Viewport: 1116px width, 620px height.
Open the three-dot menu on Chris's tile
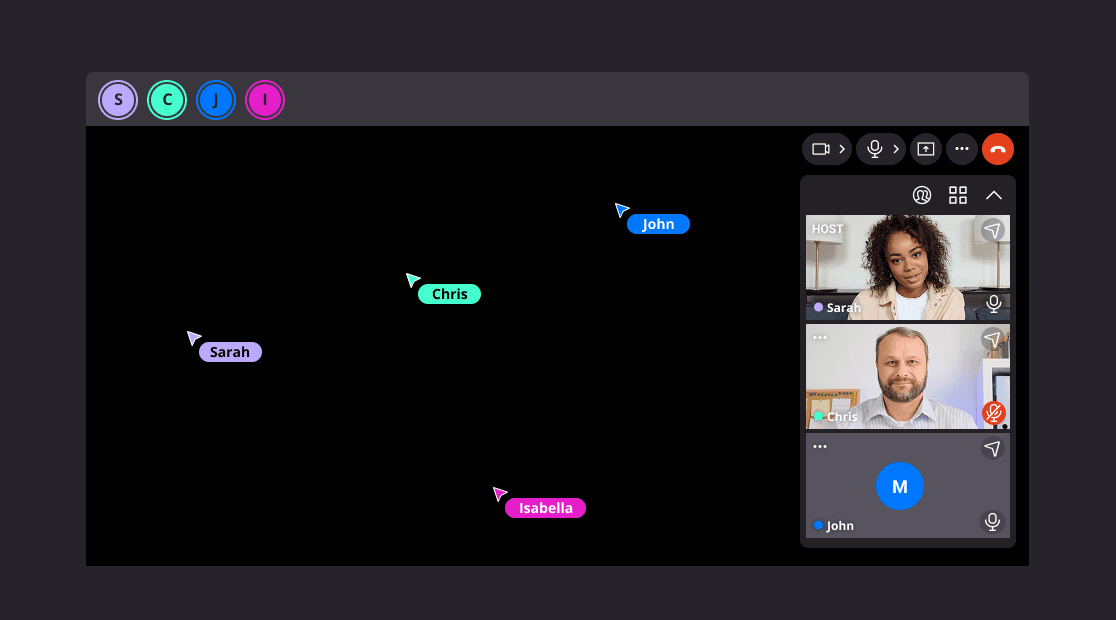click(819, 337)
